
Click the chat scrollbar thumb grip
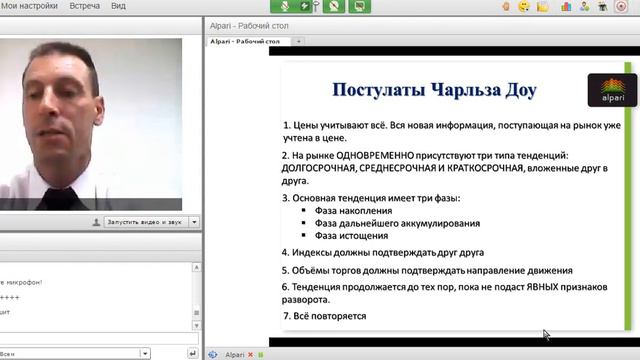coord(196,313)
